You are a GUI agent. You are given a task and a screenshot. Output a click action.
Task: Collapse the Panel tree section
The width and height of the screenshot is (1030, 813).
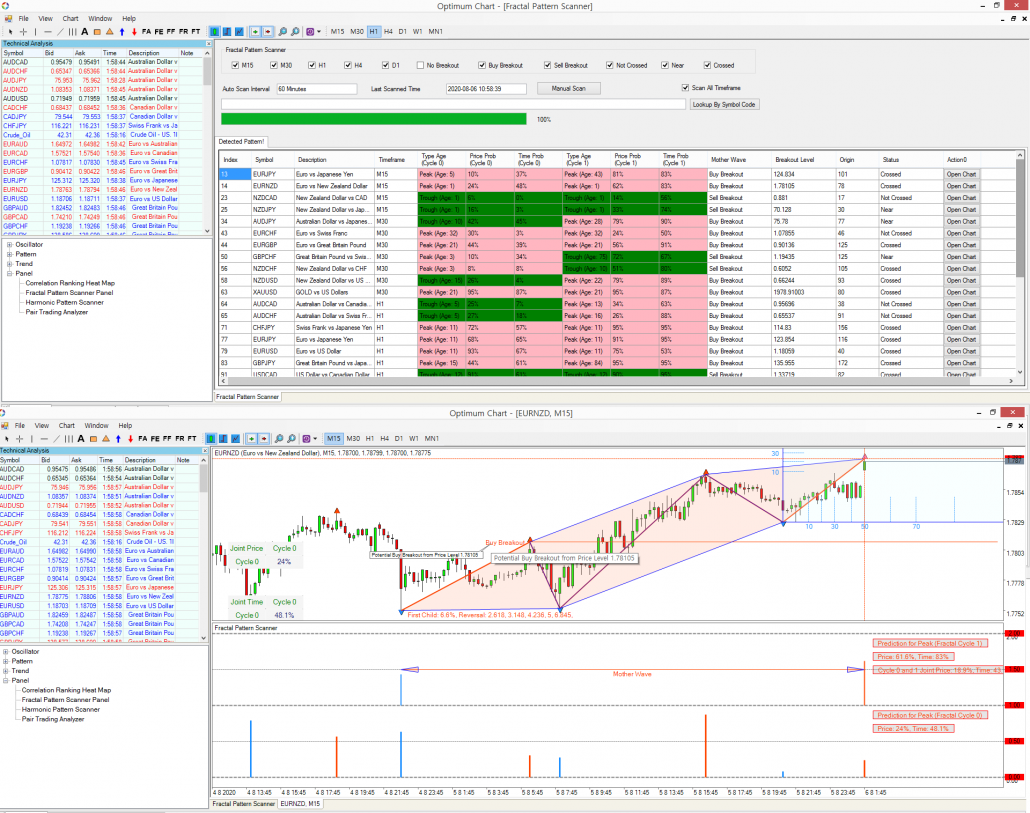click(9, 274)
